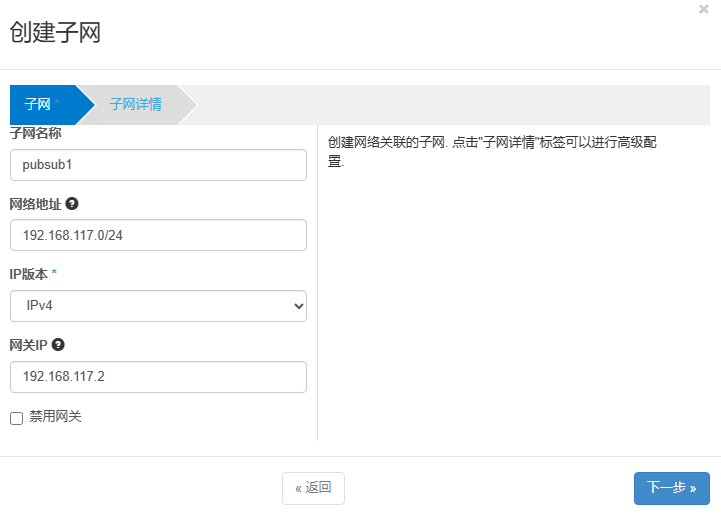Screen dimensions: 721x515
Task: Close the 创建子网 dialog with the X
Action: pos(704,9)
